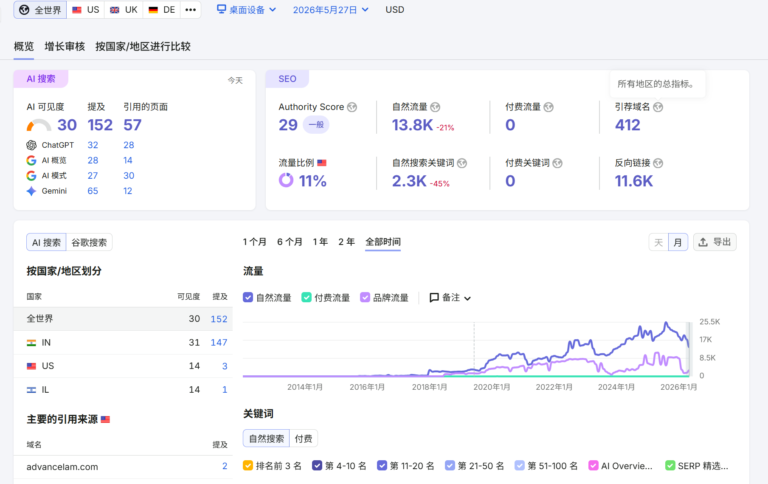Click the ChatGPT logo icon

(31, 145)
